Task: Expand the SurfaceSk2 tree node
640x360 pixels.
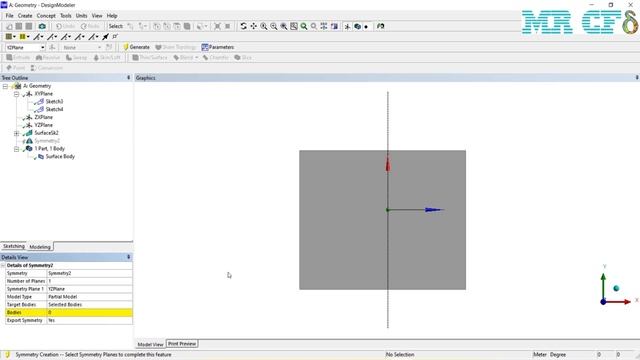Action: click(17, 133)
